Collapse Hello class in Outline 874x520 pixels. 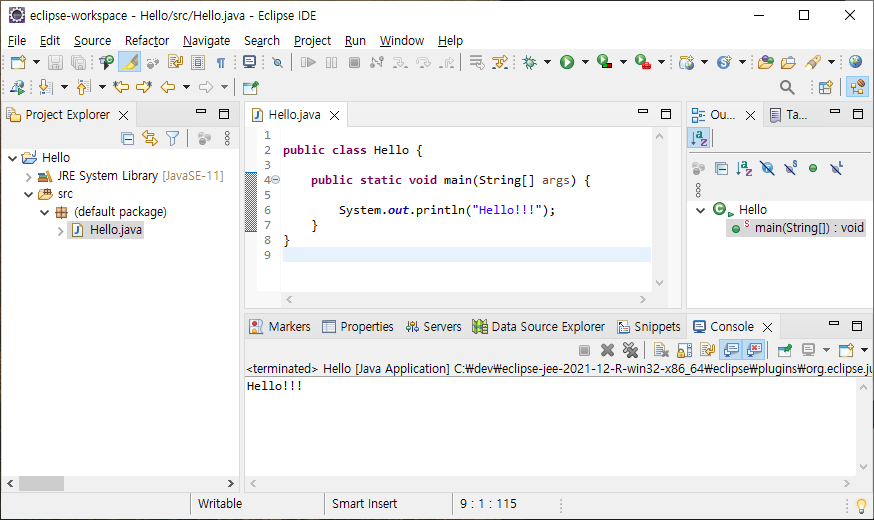pyautogui.click(x=701, y=211)
